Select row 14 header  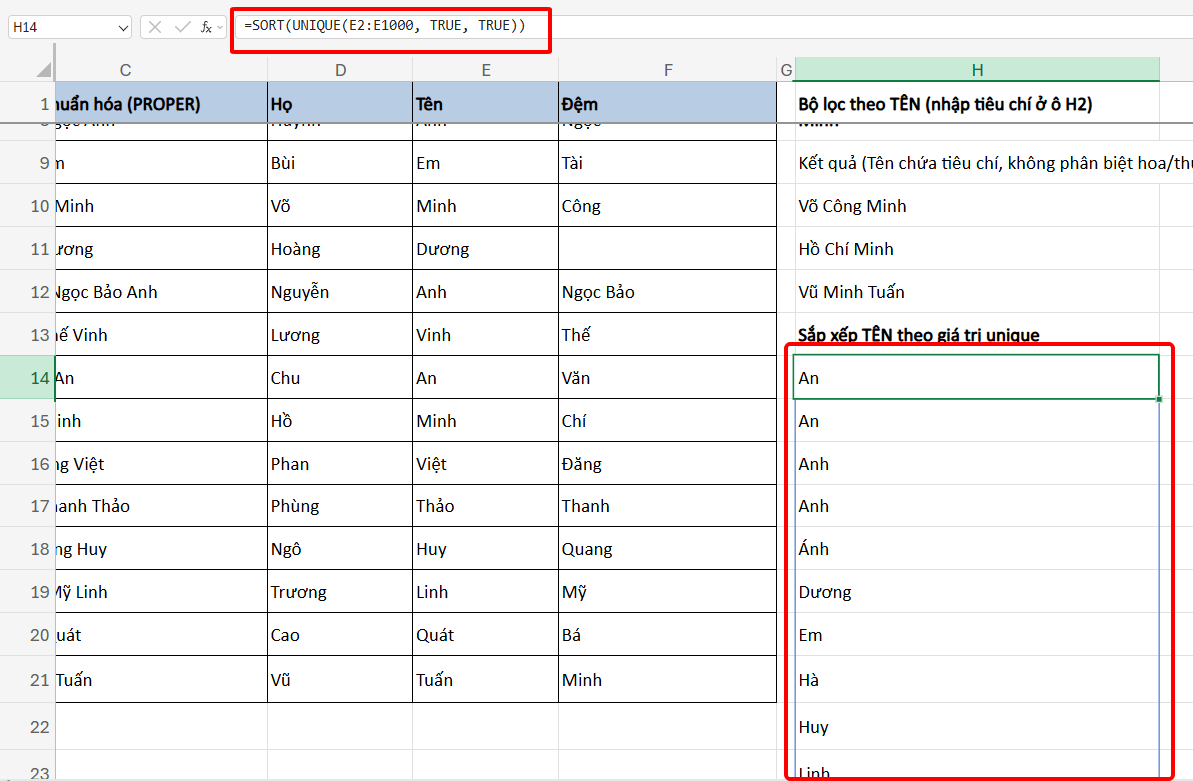[x=27, y=378]
